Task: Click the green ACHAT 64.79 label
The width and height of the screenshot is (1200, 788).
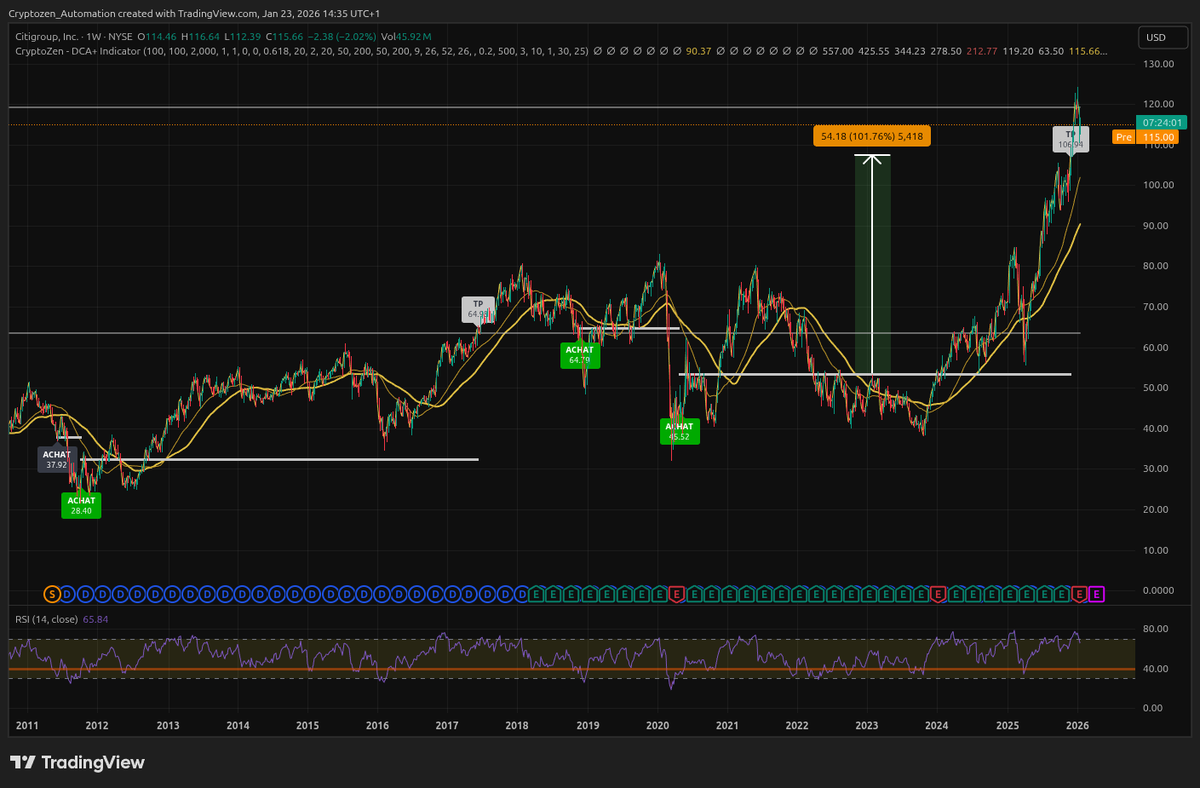Action: [580, 355]
